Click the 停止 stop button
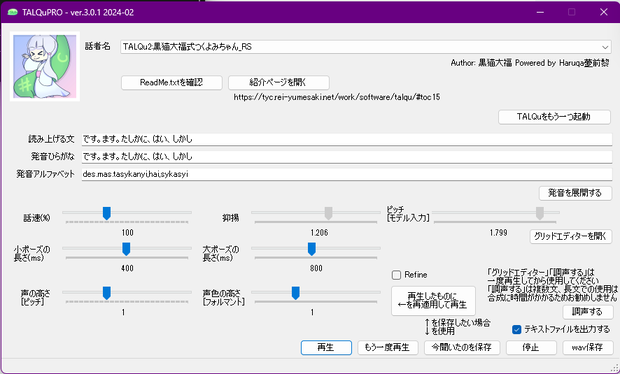 [531, 348]
